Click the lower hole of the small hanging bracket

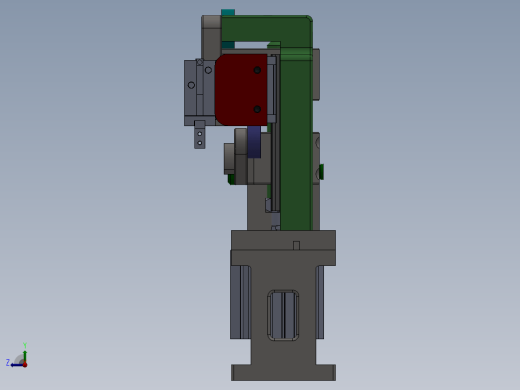point(200,143)
